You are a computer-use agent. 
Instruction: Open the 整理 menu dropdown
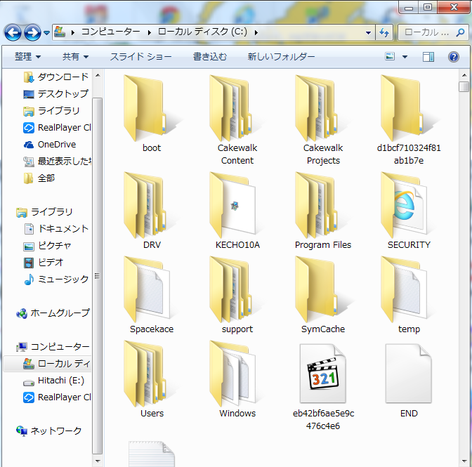tap(28, 57)
